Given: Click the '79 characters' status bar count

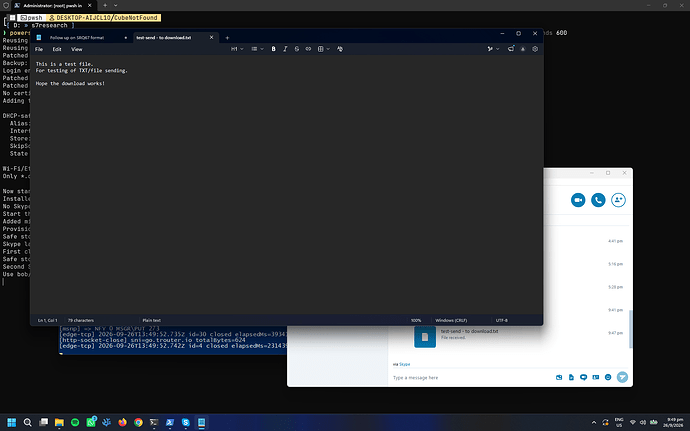Looking at the screenshot, I should (81, 320).
